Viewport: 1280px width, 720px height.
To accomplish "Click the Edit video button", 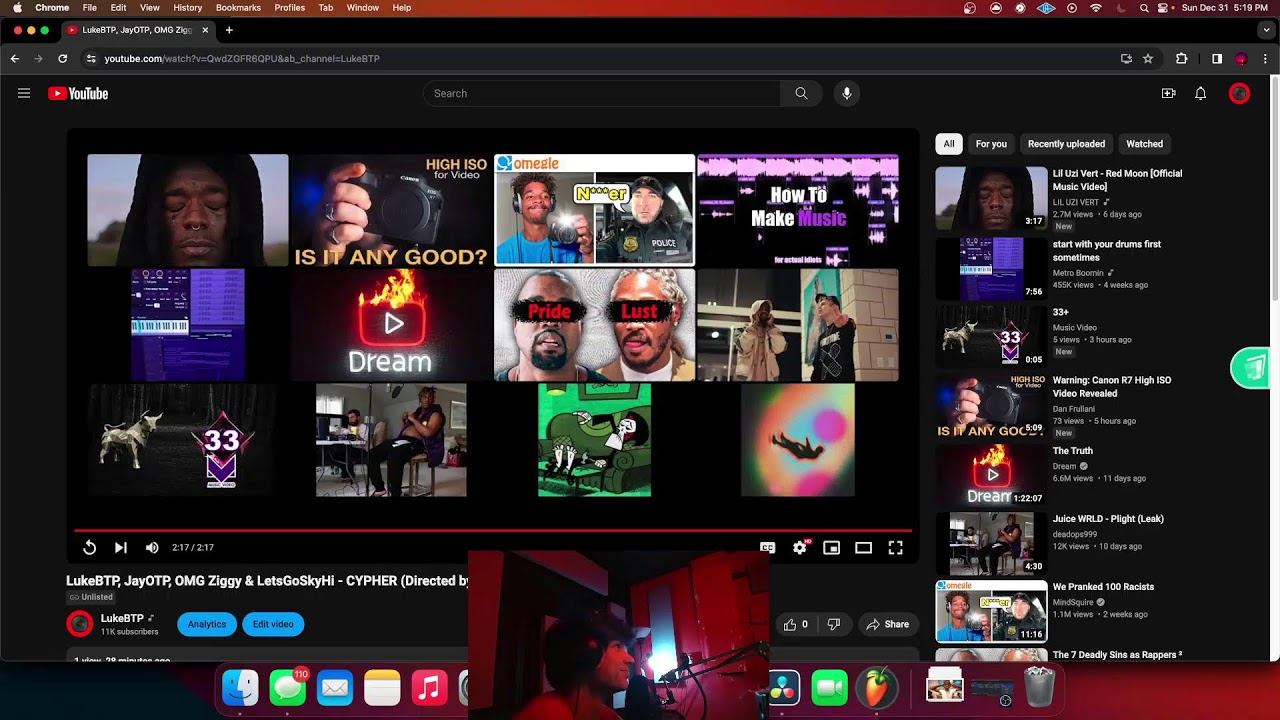I will click(273, 624).
